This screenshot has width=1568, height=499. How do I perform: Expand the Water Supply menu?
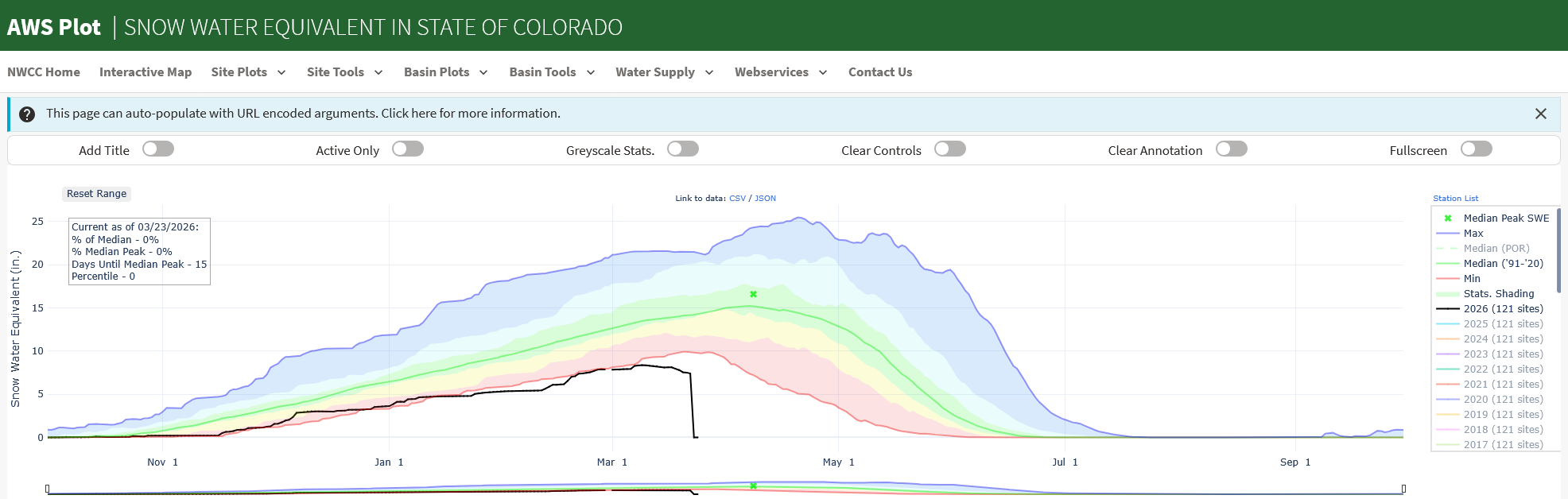664,72
